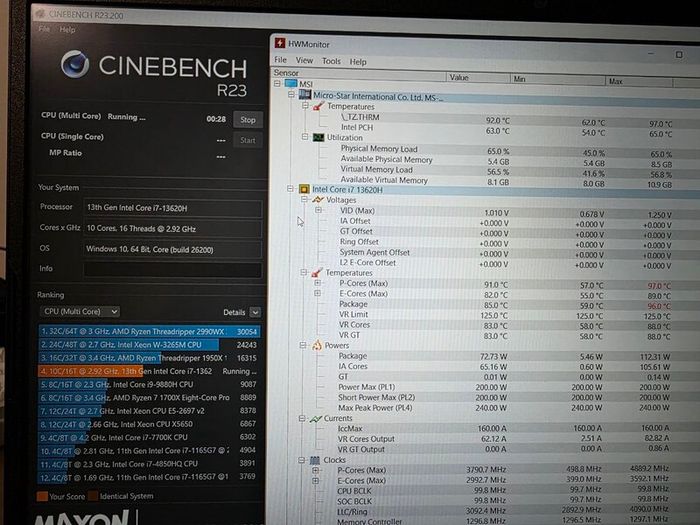The image size is (700, 525).
Task: Select the Core i9-9880H ranking row
Action: point(149,384)
